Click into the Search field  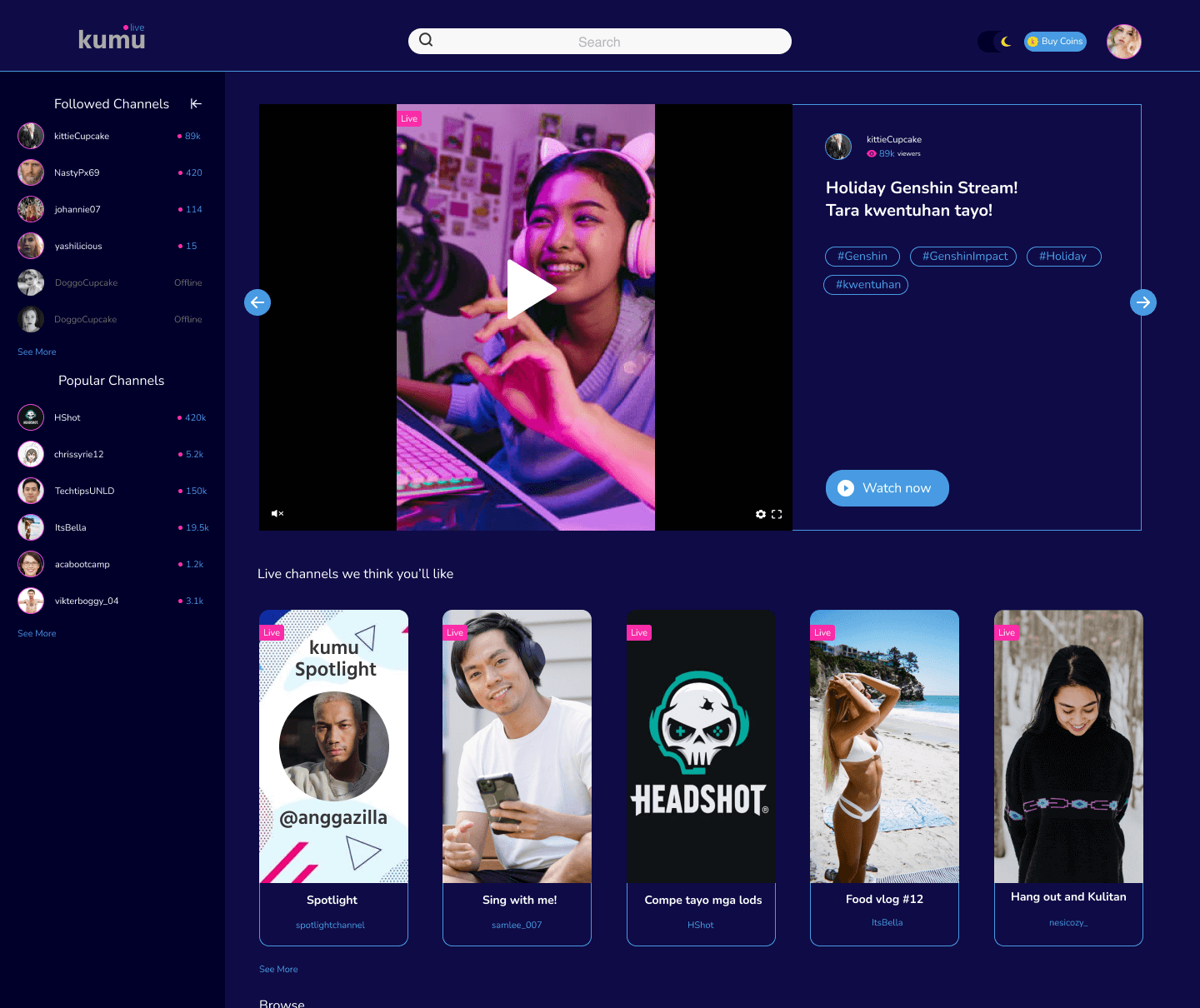[x=599, y=42]
